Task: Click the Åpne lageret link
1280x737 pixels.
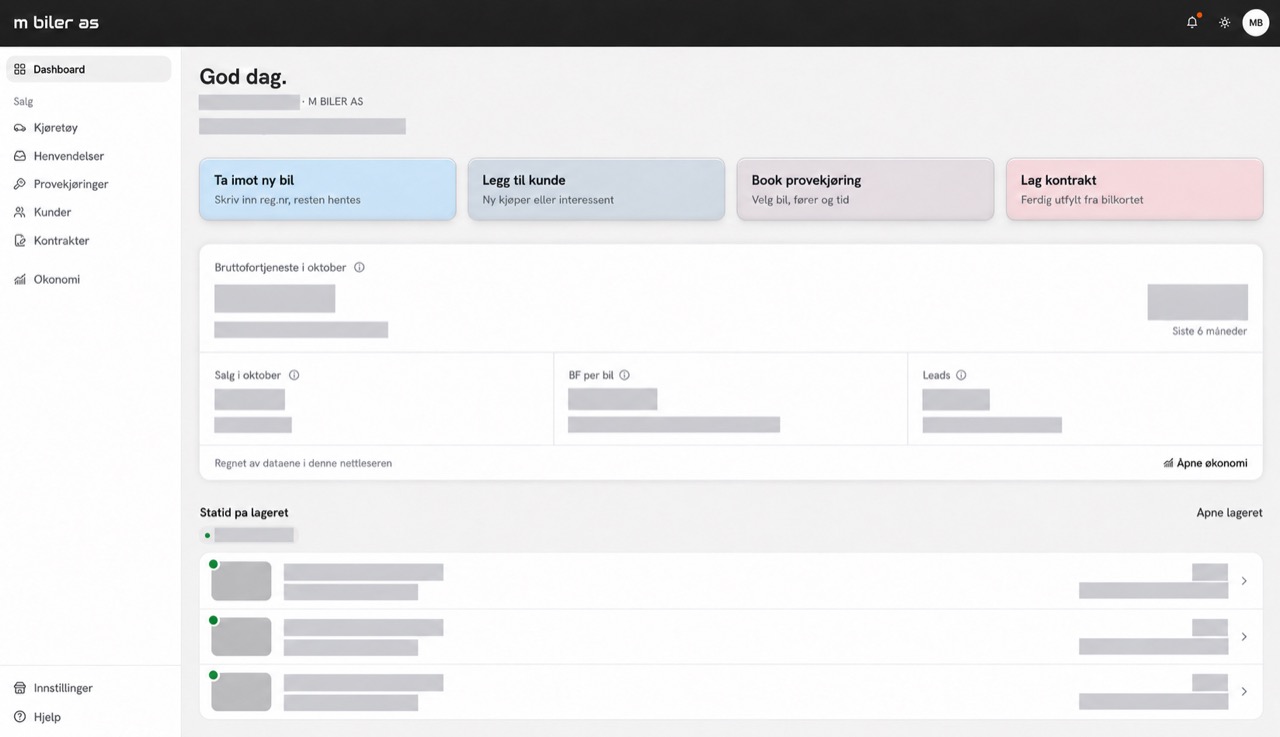Action: (1229, 512)
